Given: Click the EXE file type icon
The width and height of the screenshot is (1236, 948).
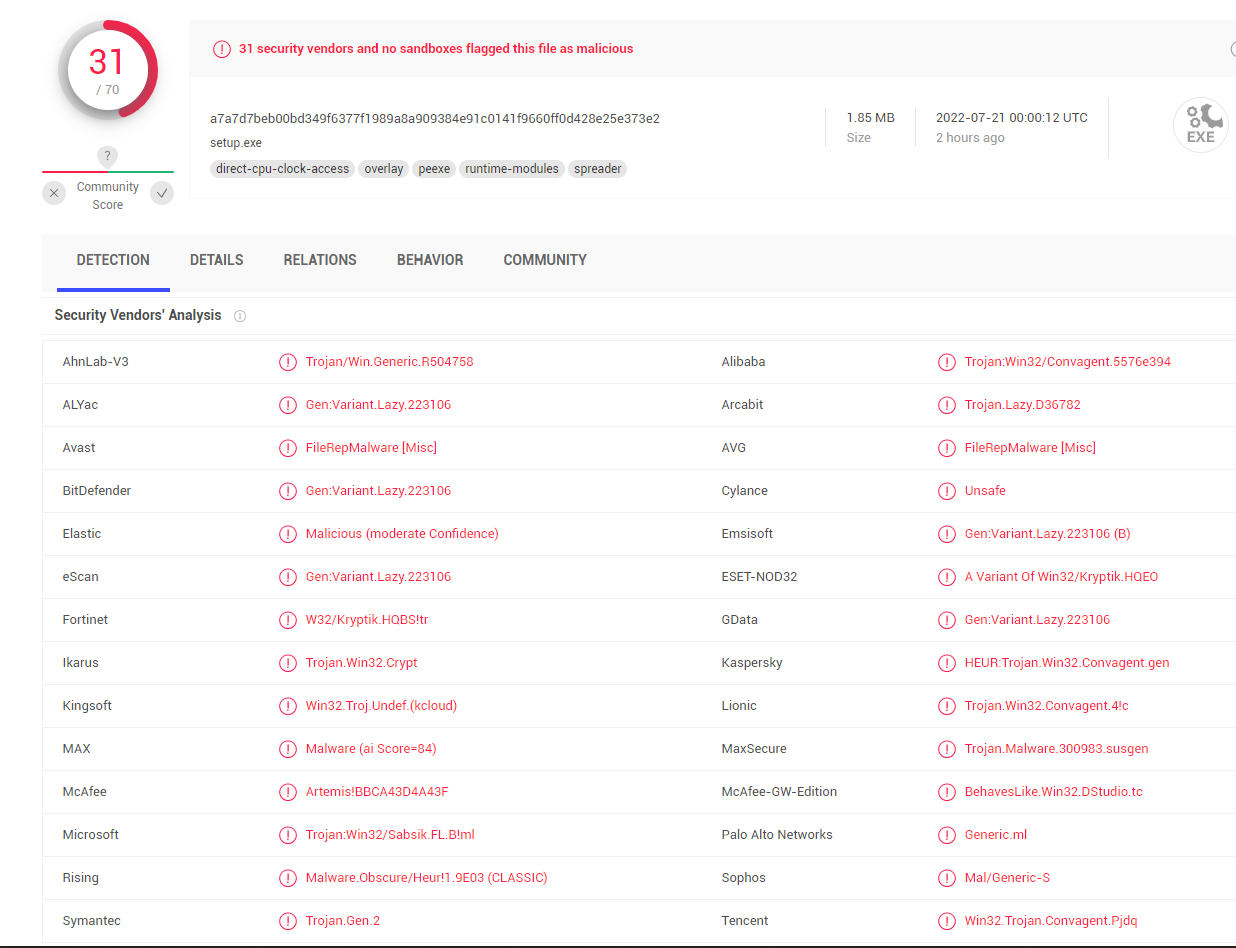Looking at the screenshot, I should (x=1200, y=126).
